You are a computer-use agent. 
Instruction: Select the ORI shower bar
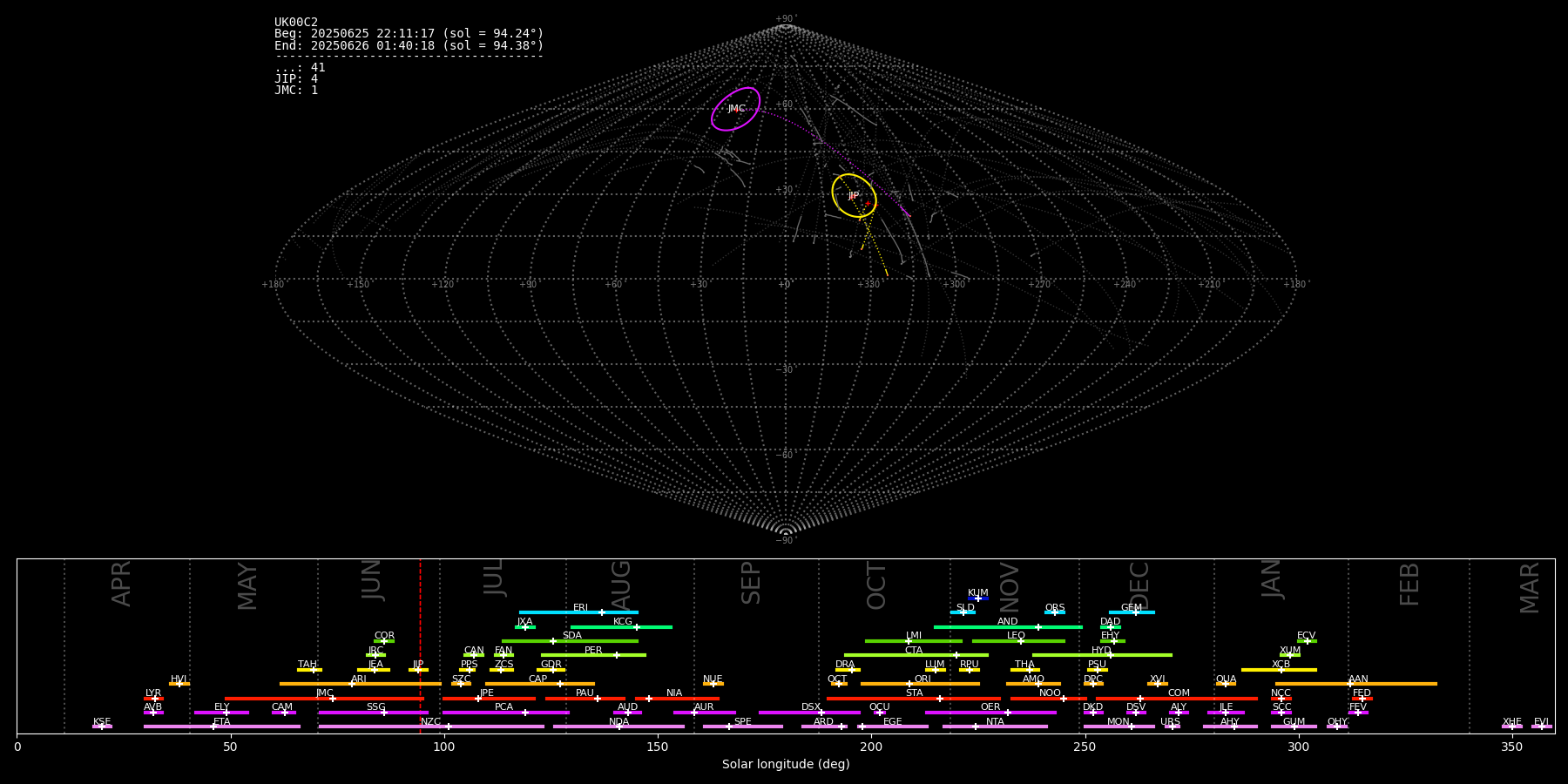click(920, 684)
